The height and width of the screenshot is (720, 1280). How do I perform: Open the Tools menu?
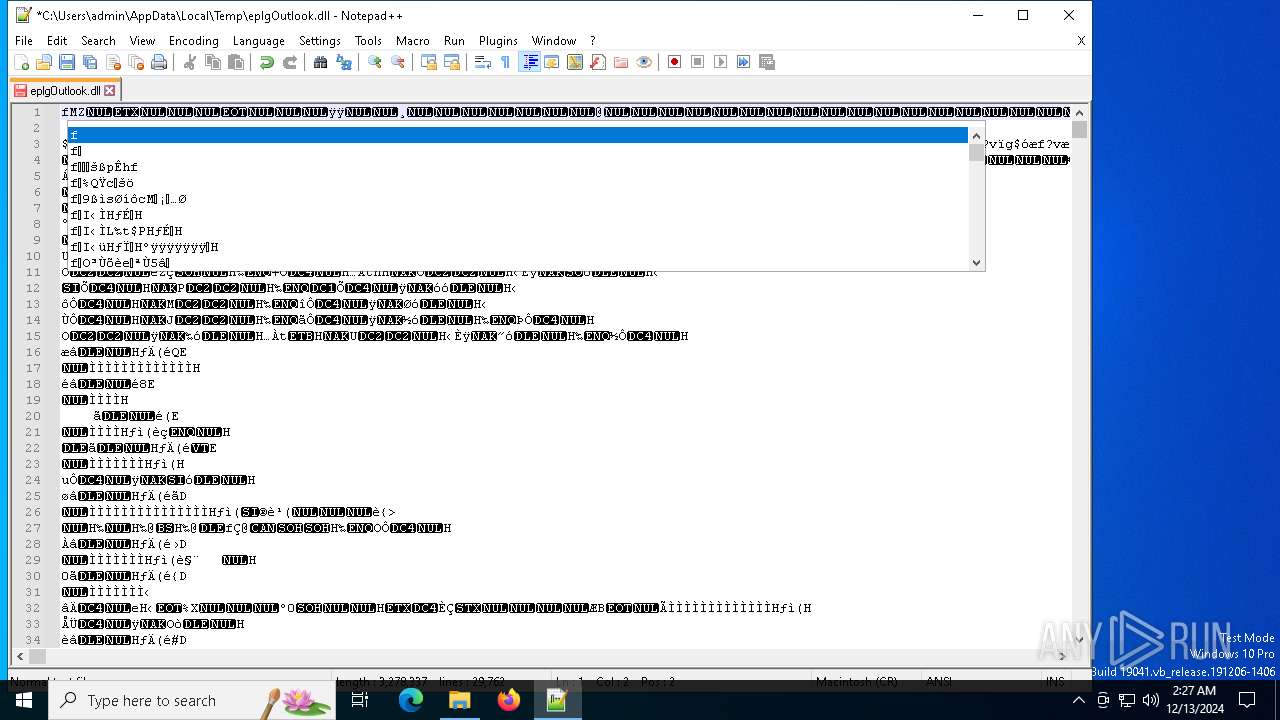click(368, 41)
